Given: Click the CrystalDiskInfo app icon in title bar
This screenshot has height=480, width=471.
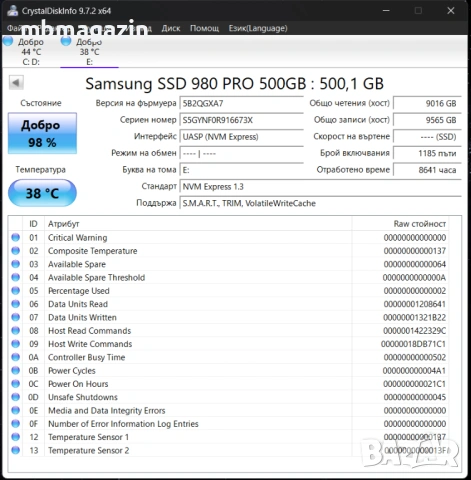Looking at the screenshot, I should coord(13,10).
